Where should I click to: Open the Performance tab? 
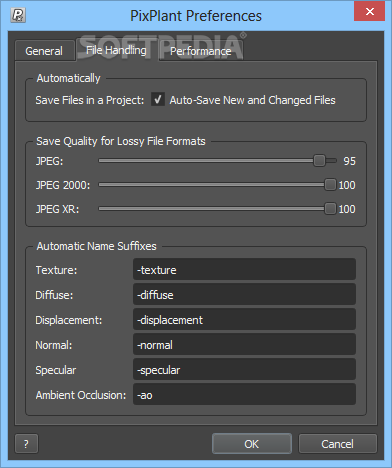(x=200, y=51)
